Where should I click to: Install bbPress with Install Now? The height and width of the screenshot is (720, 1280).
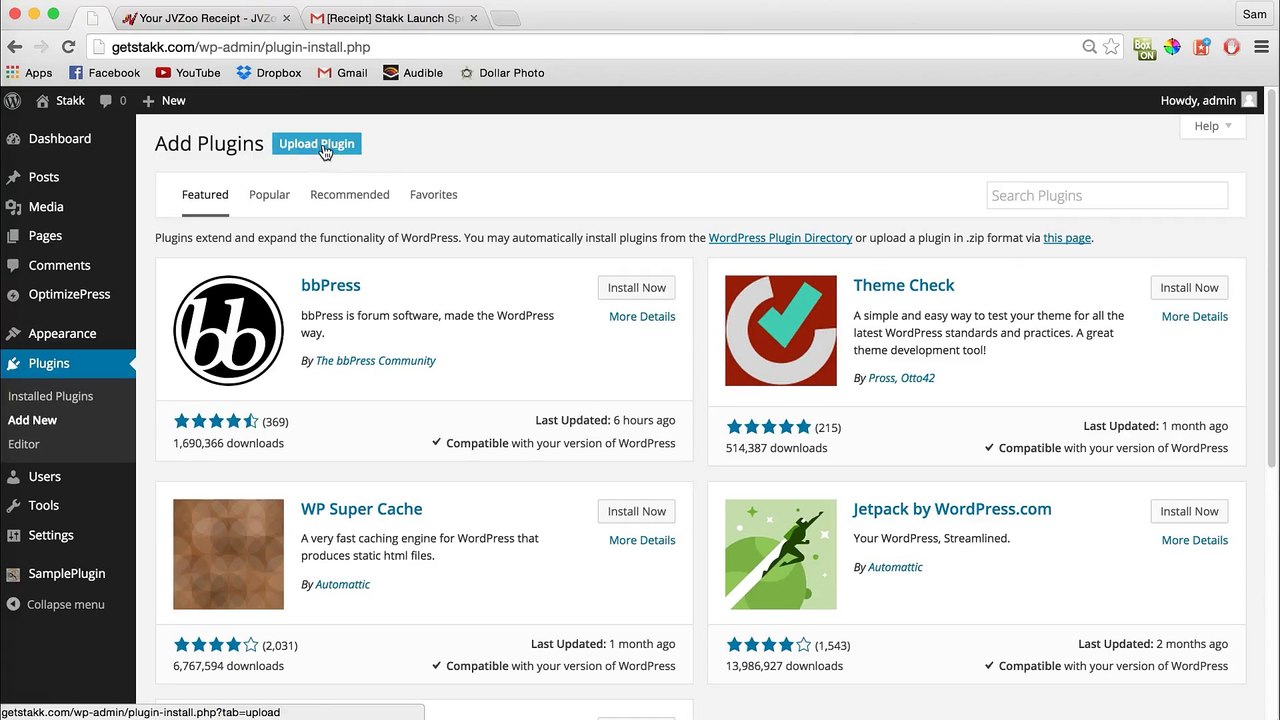636,287
